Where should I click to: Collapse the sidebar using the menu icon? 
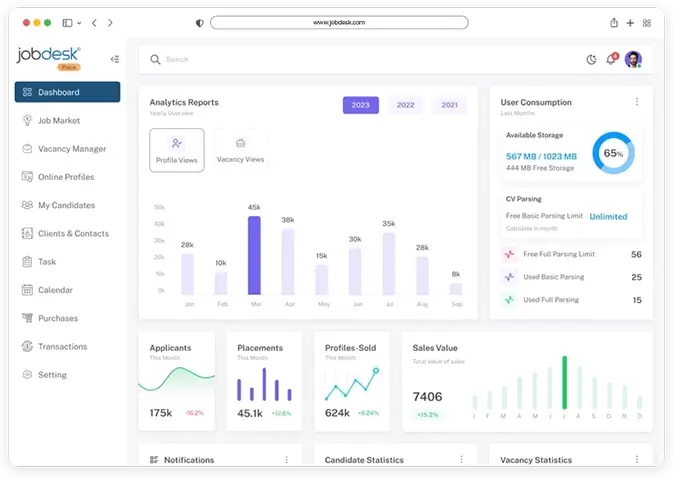(115, 59)
